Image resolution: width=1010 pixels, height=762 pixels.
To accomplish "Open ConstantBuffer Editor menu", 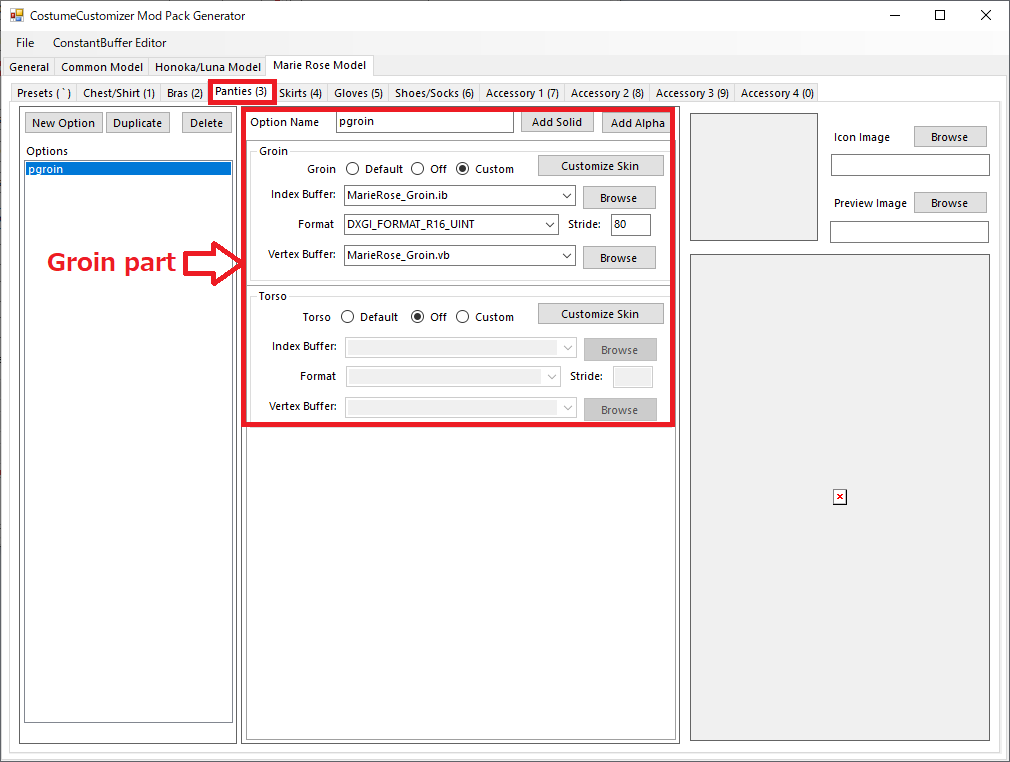I will pyautogui.click(x=110, y=43).
